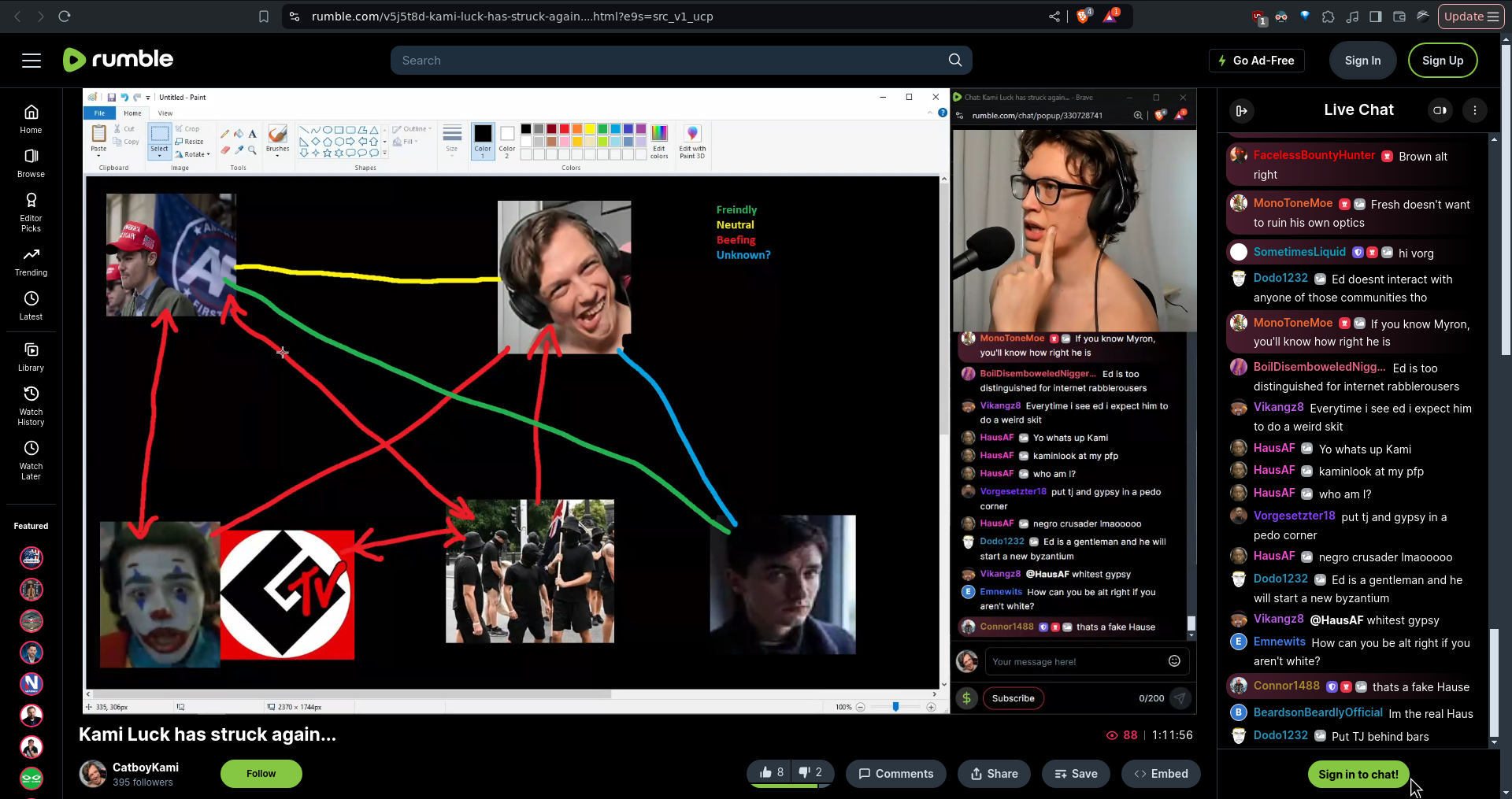Viewport: 1512px width, 799px height.
Task: Open the live chat three-dot options menu
Action: pos(1475,110)
